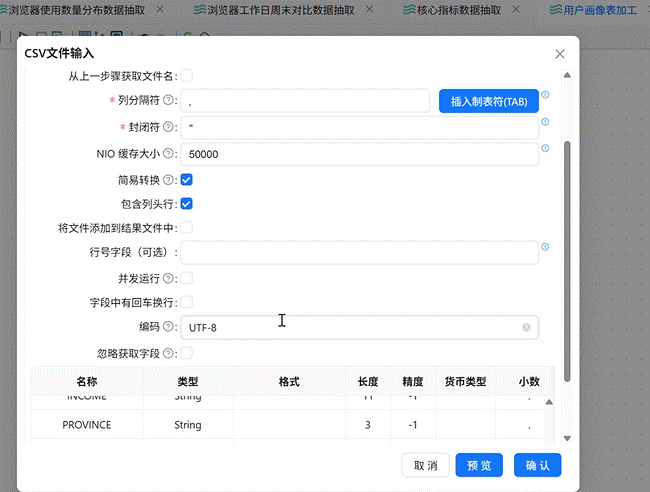The width and height of the screenshot is (650, 492).
Task: Click the help icon beside 忽略获取字段
Action: pyautogui.click(x=168, y=354)
